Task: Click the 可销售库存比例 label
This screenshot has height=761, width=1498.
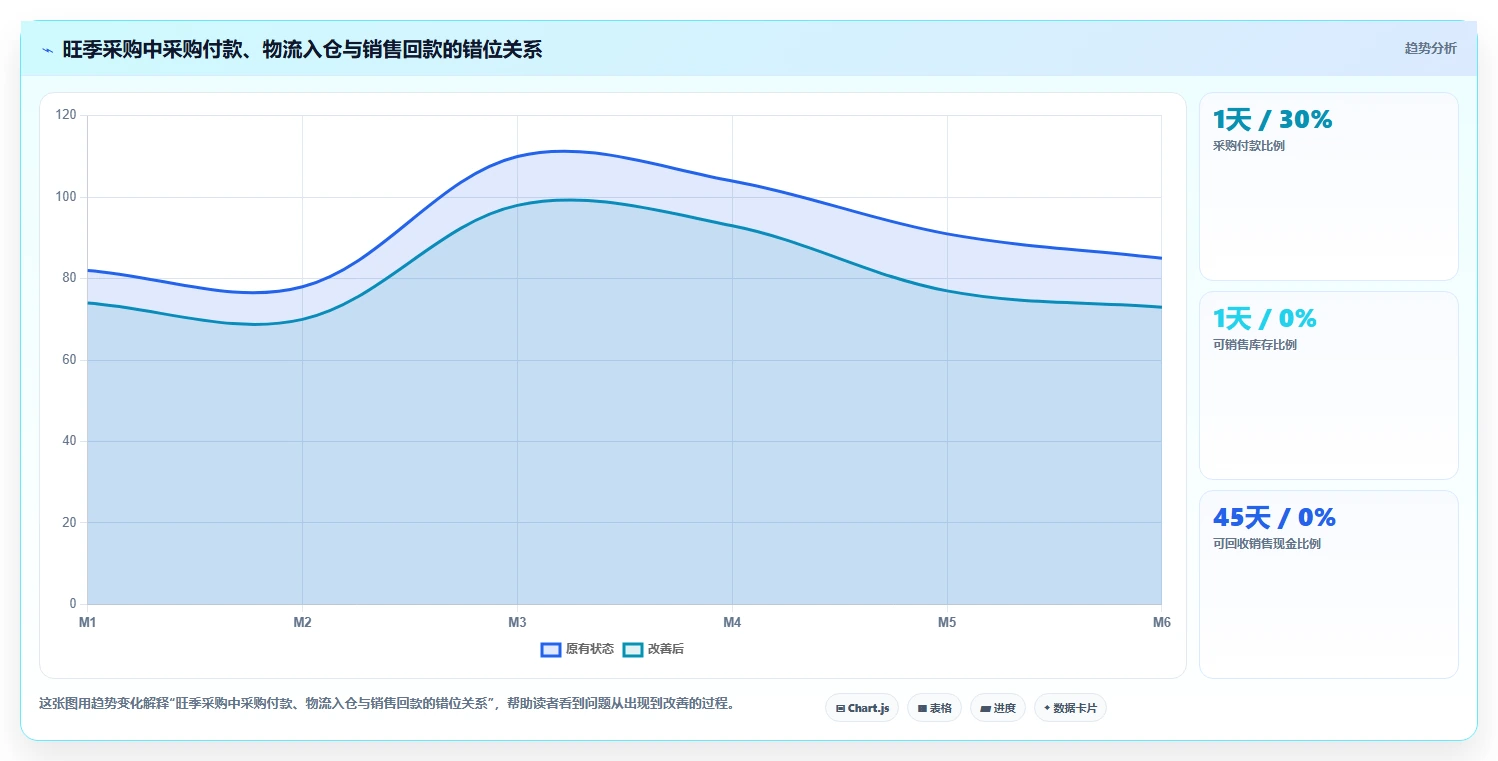Action: tap(1255, 345)
